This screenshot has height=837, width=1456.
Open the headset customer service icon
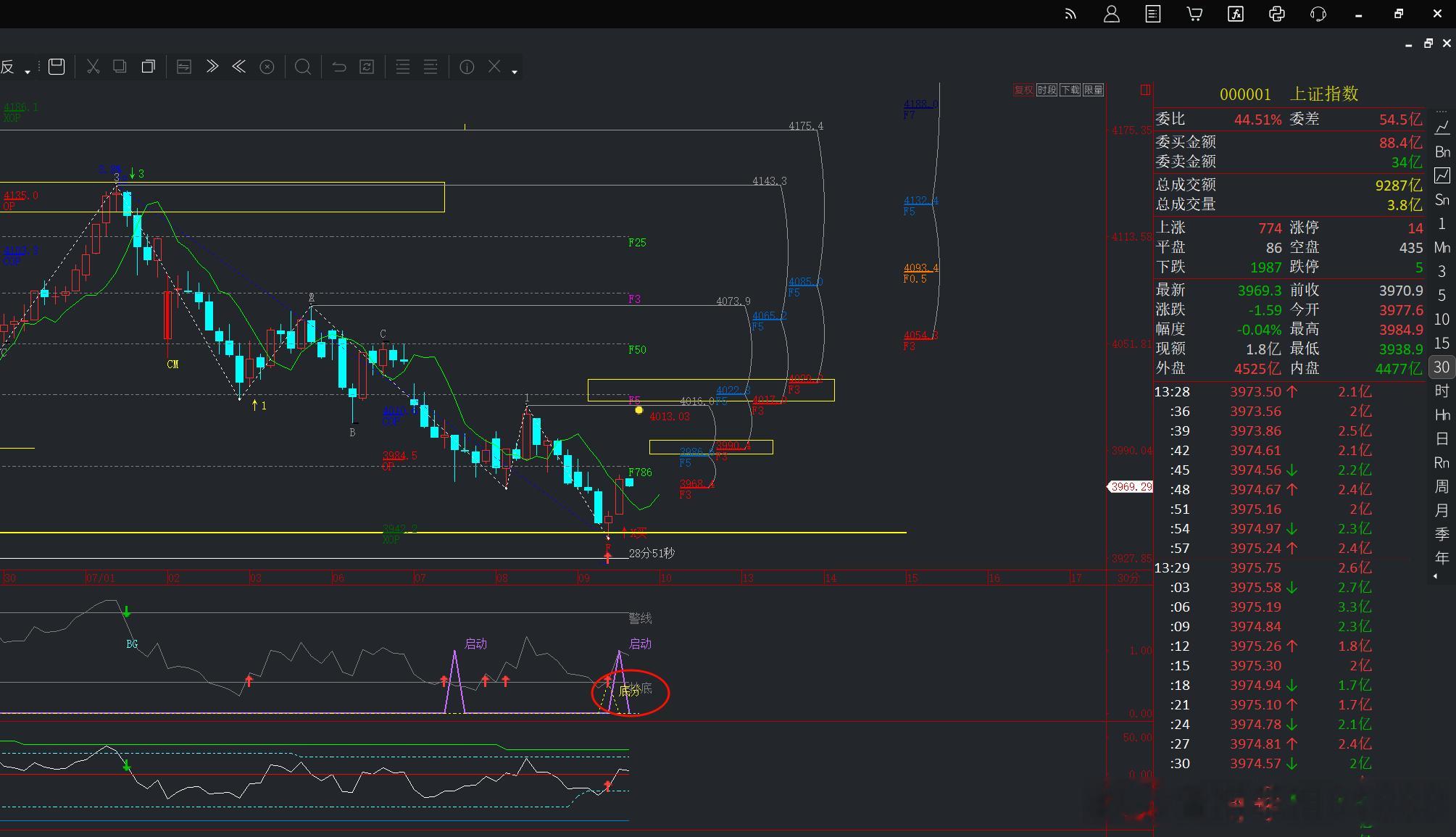[x=1318, y=14]
